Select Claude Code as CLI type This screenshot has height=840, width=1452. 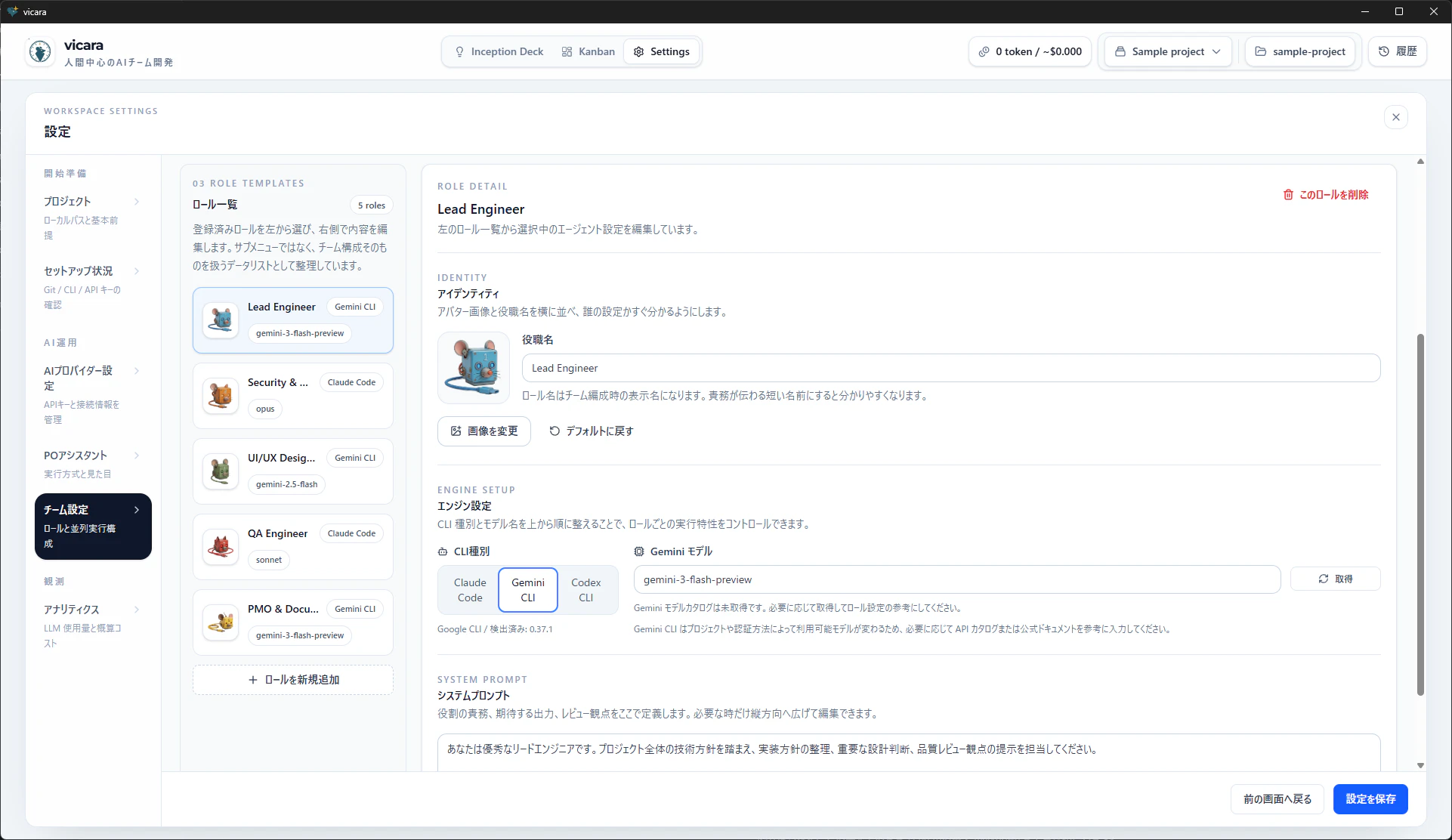click(470, 590)
